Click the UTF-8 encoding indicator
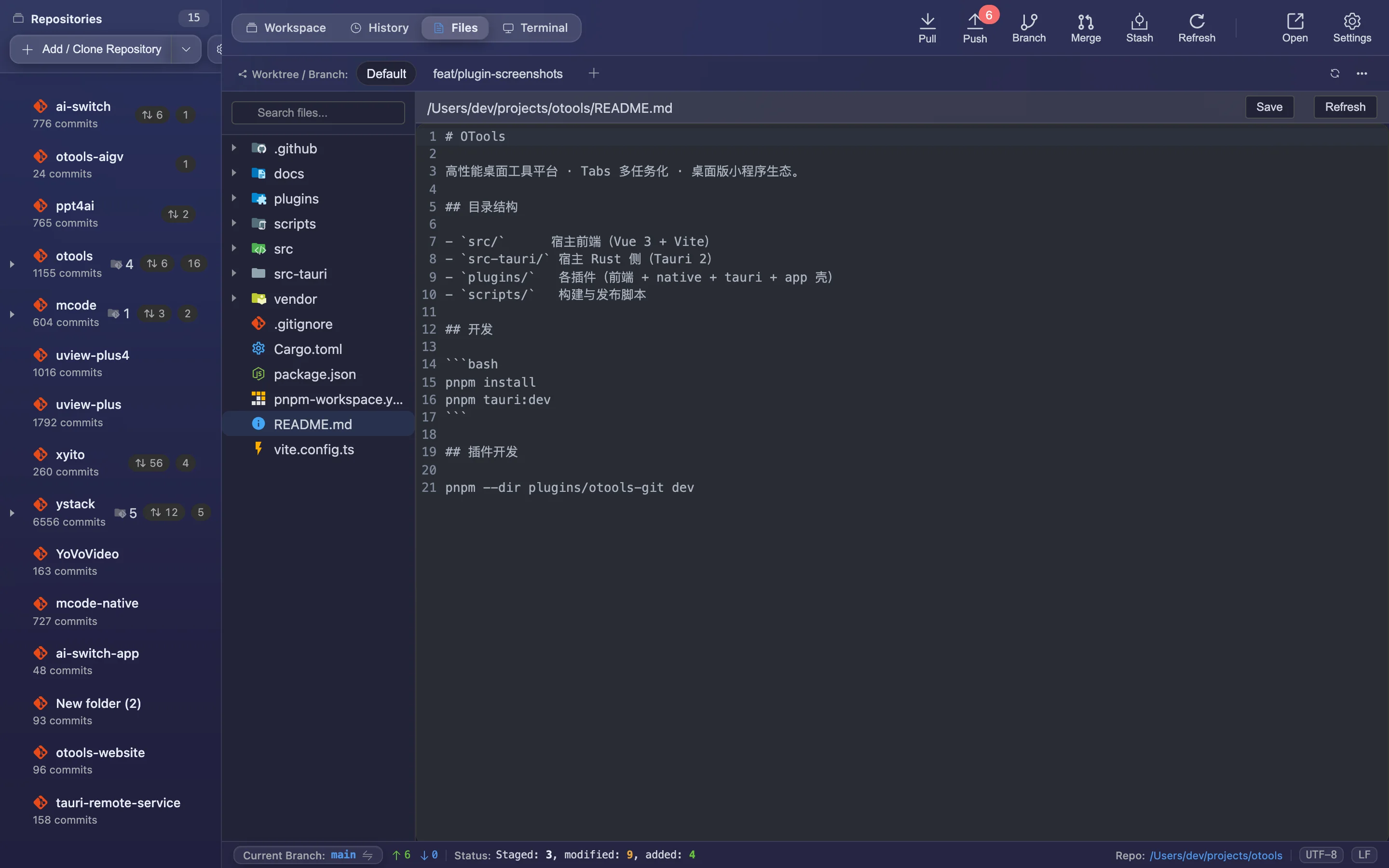 1321,854
